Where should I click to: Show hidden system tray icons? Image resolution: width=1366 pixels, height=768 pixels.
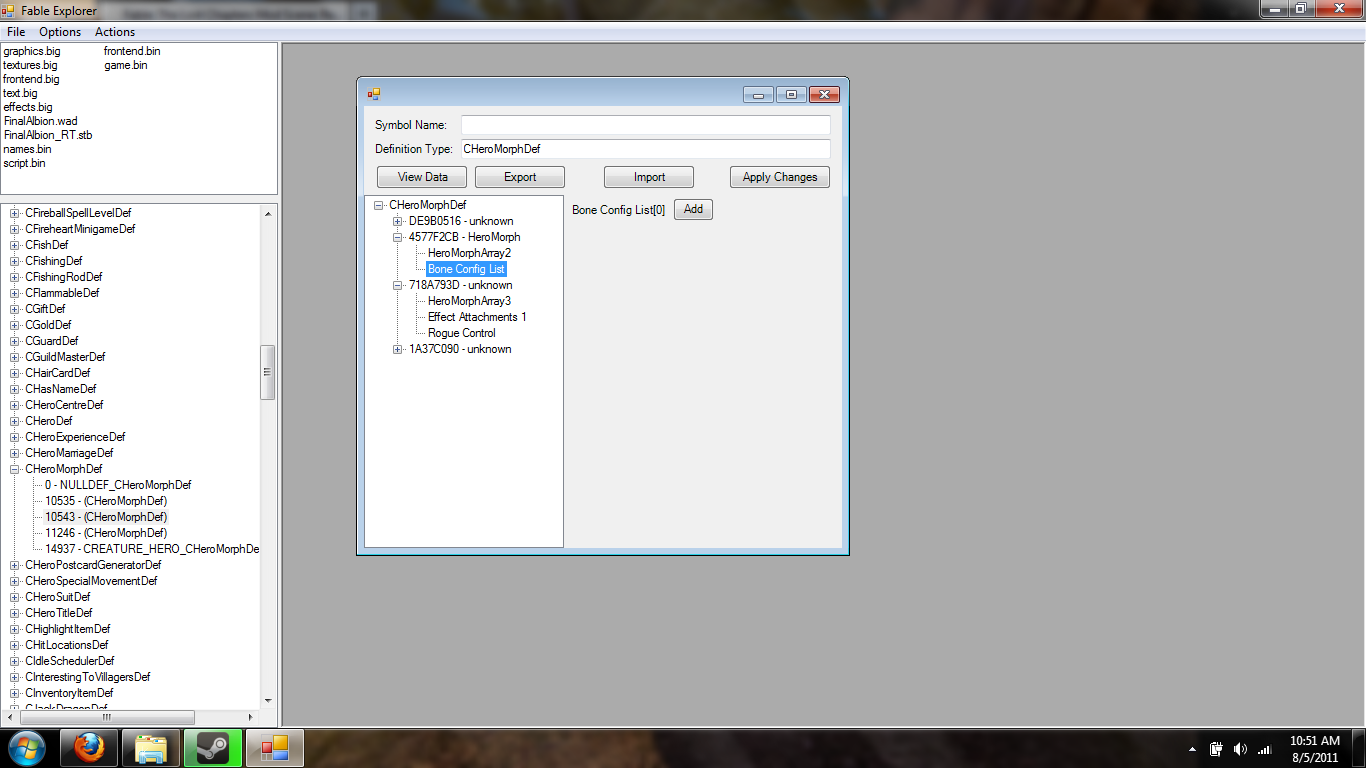tap(1192, 749)
